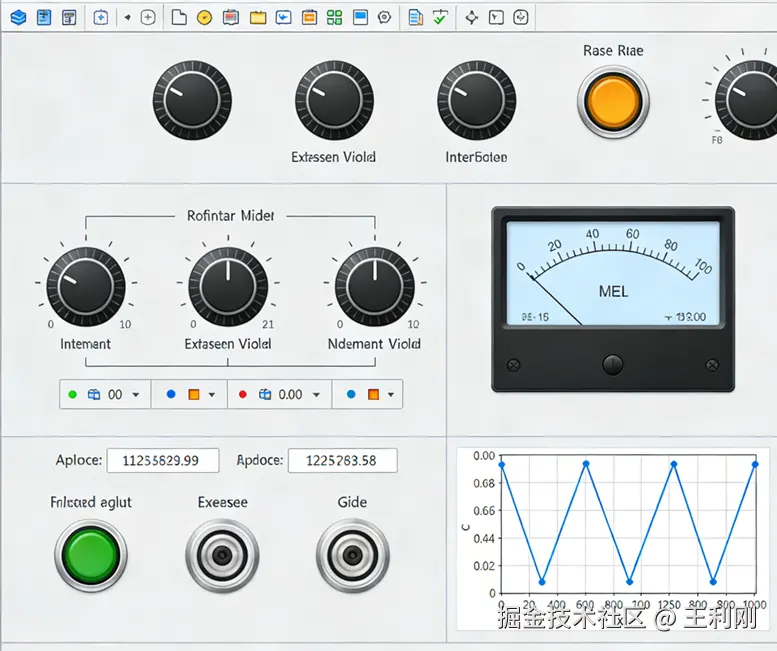
Task: Click the first Aploce value input field
Action: 162,461
